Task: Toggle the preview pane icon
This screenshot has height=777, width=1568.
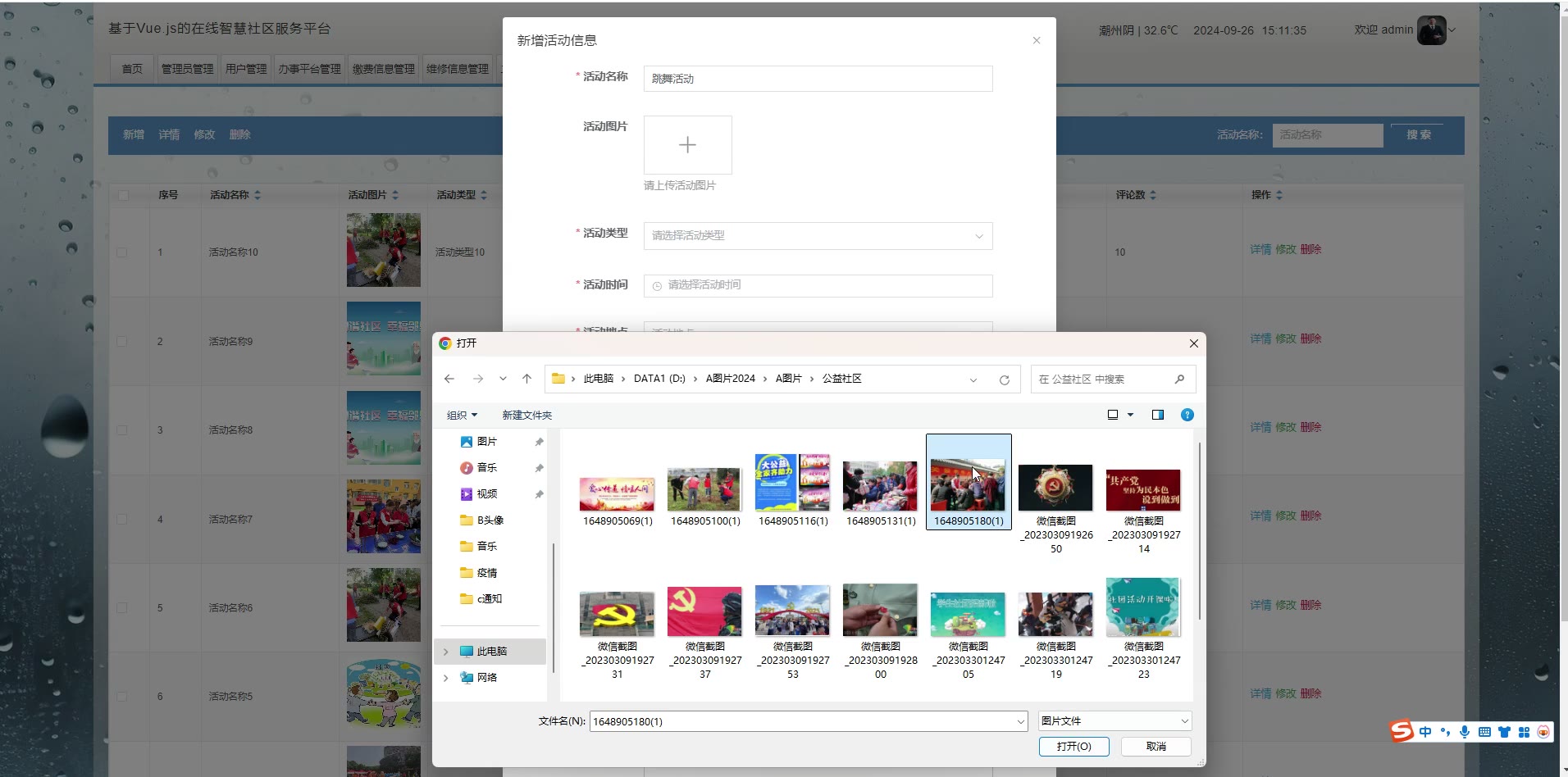Action: 1157,415
